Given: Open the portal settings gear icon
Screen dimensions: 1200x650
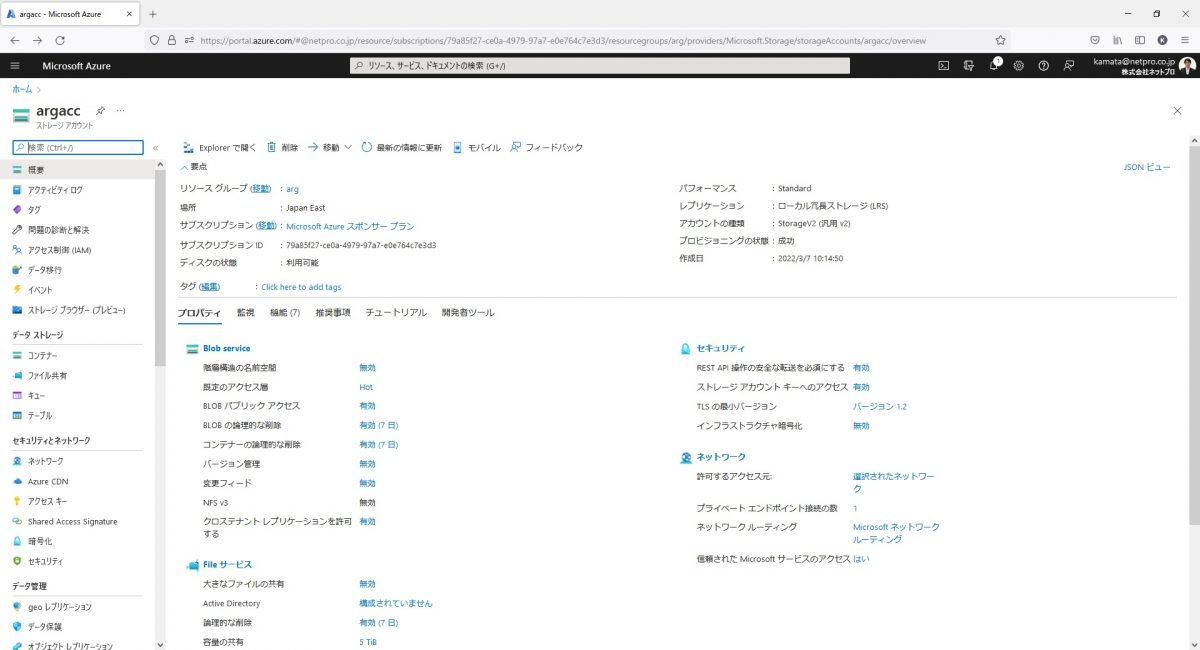Looking at the screenshot, I should (1018, 64).
